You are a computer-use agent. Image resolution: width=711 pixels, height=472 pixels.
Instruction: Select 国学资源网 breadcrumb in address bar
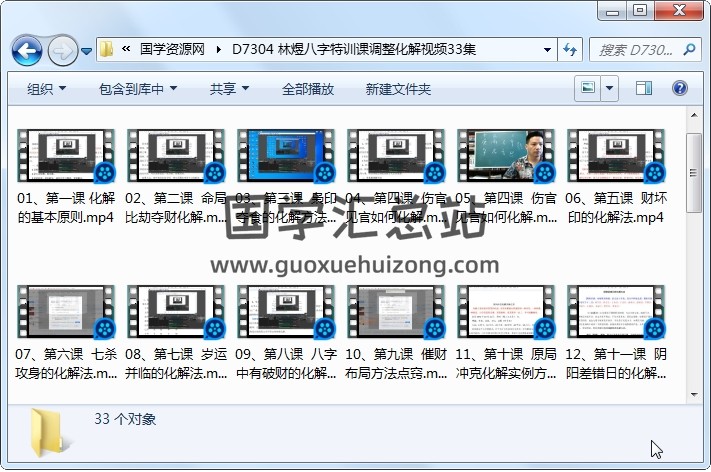[x=172, y=49]
